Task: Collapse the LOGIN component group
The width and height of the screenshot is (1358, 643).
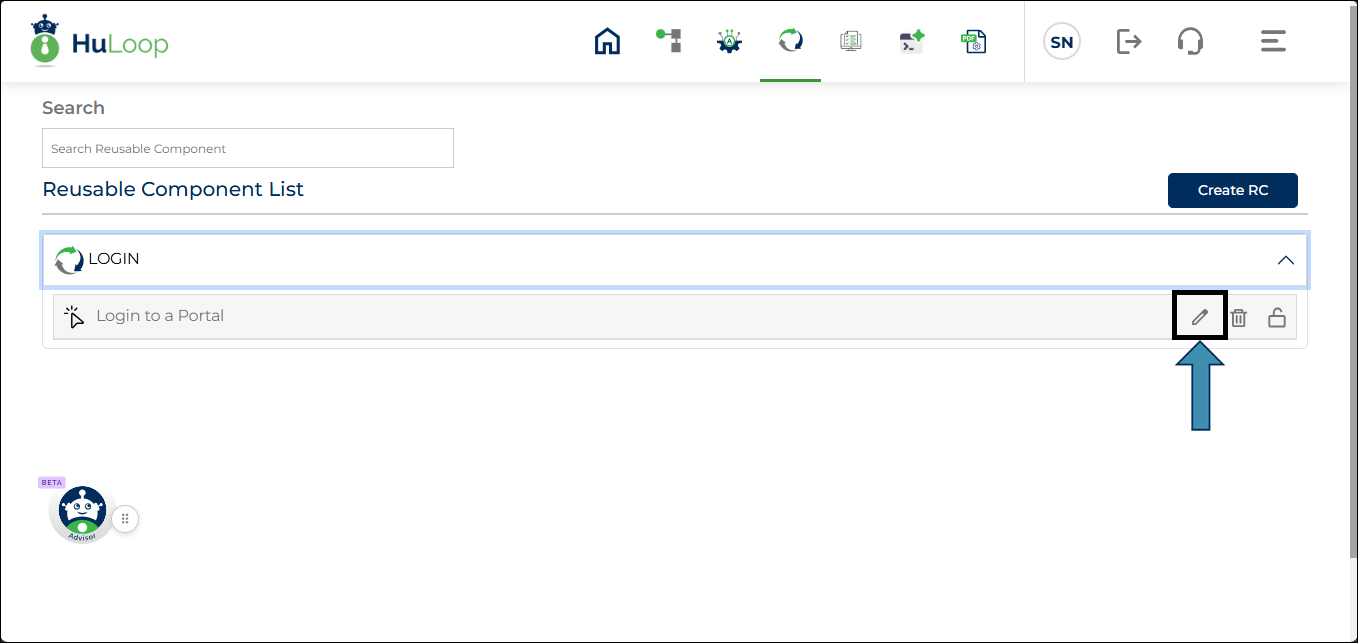Action: [x=1286, y=259]
